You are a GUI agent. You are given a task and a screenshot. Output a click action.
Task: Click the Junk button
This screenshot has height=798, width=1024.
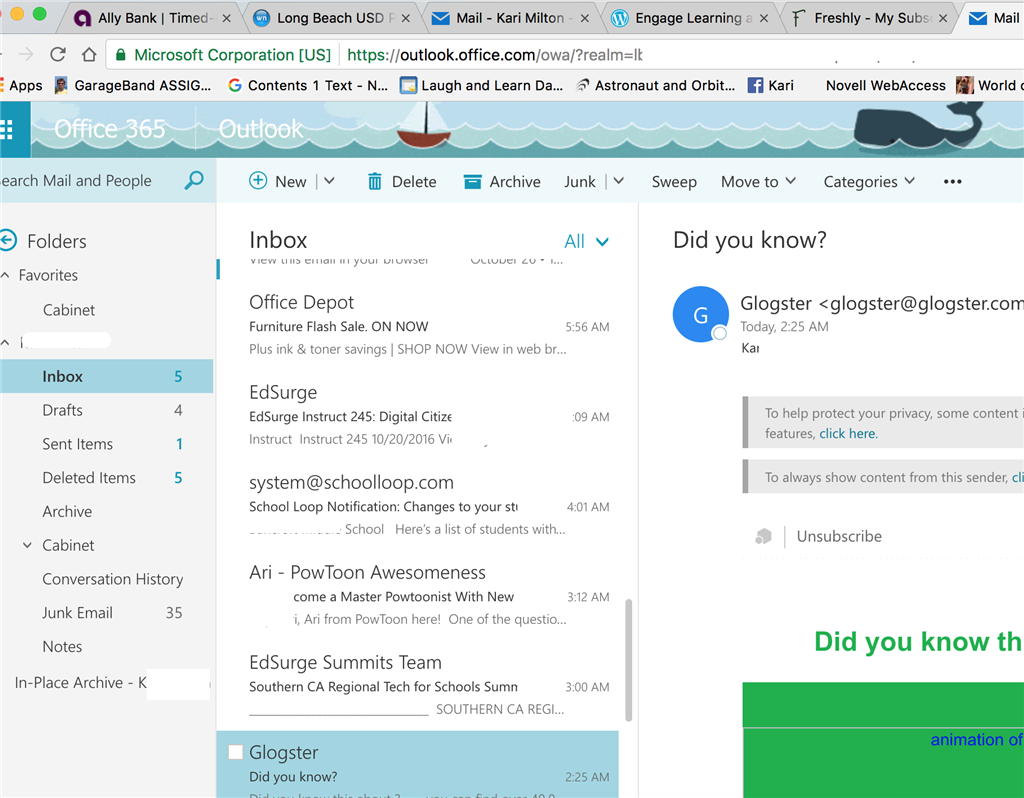[580, 182]
